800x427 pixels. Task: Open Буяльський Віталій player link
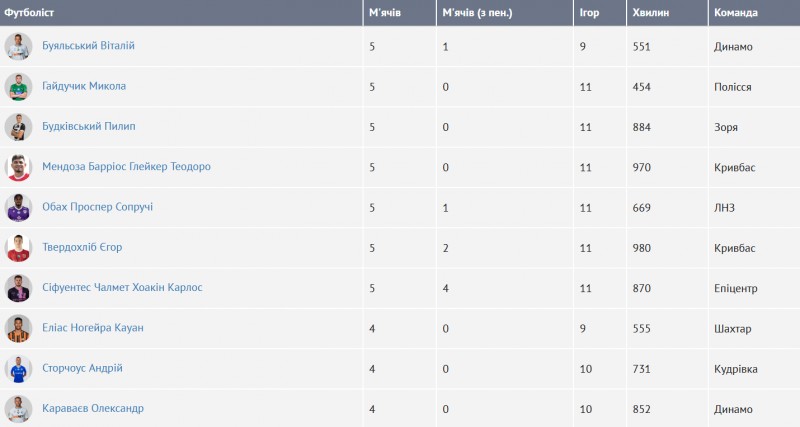pos(88,47)
